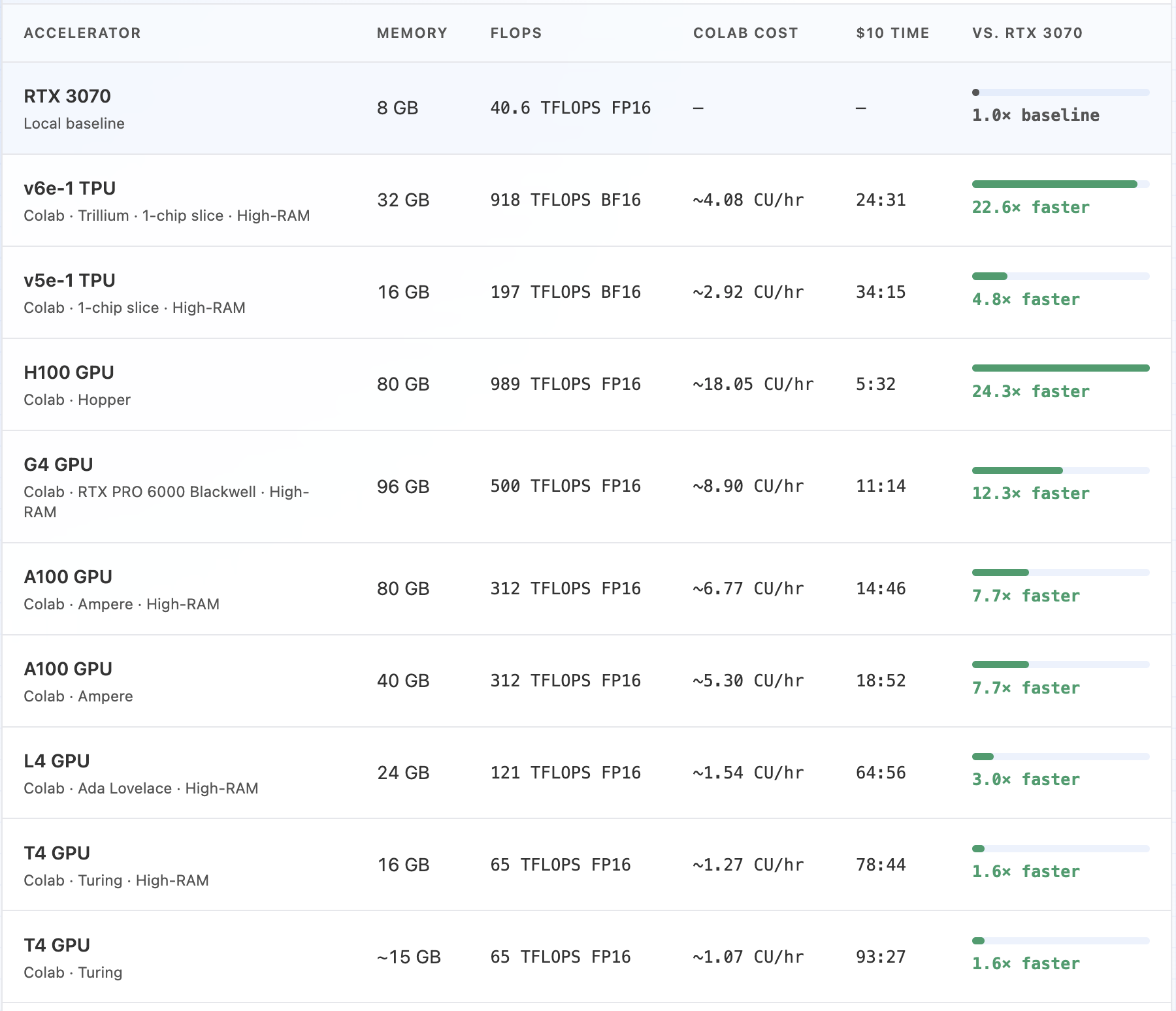Click the "8 GB" memory value
This screenshot has height=1011, width=1176.
[x=397, y=108]
